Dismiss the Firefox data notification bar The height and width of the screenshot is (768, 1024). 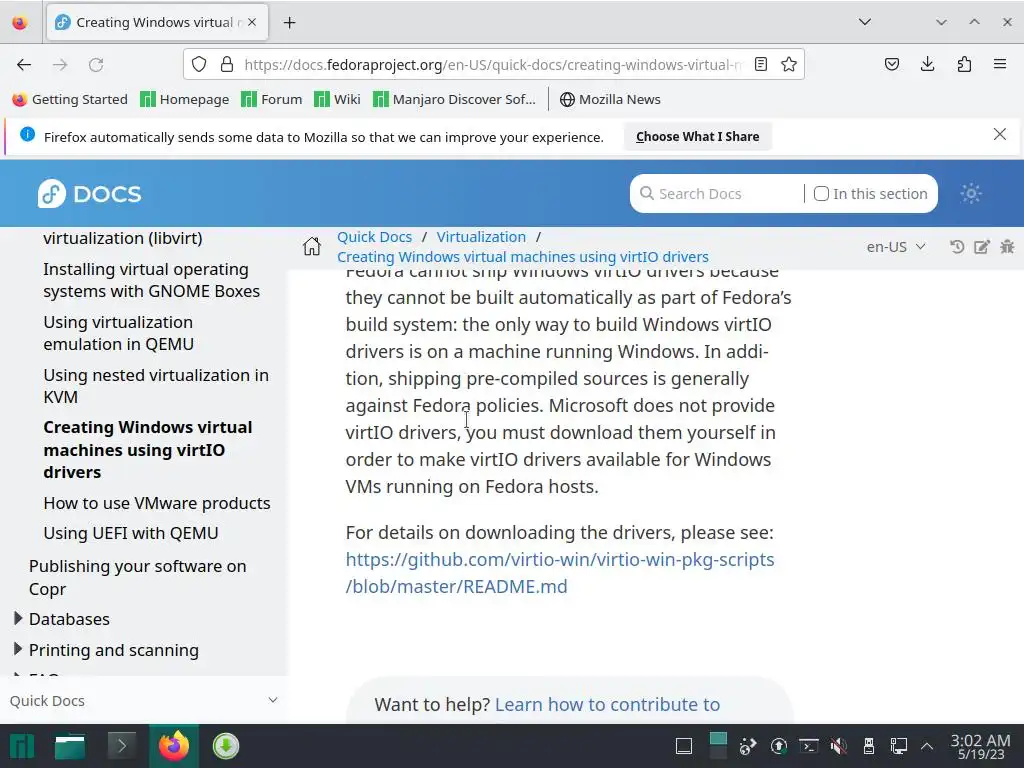pos(1000,135)
